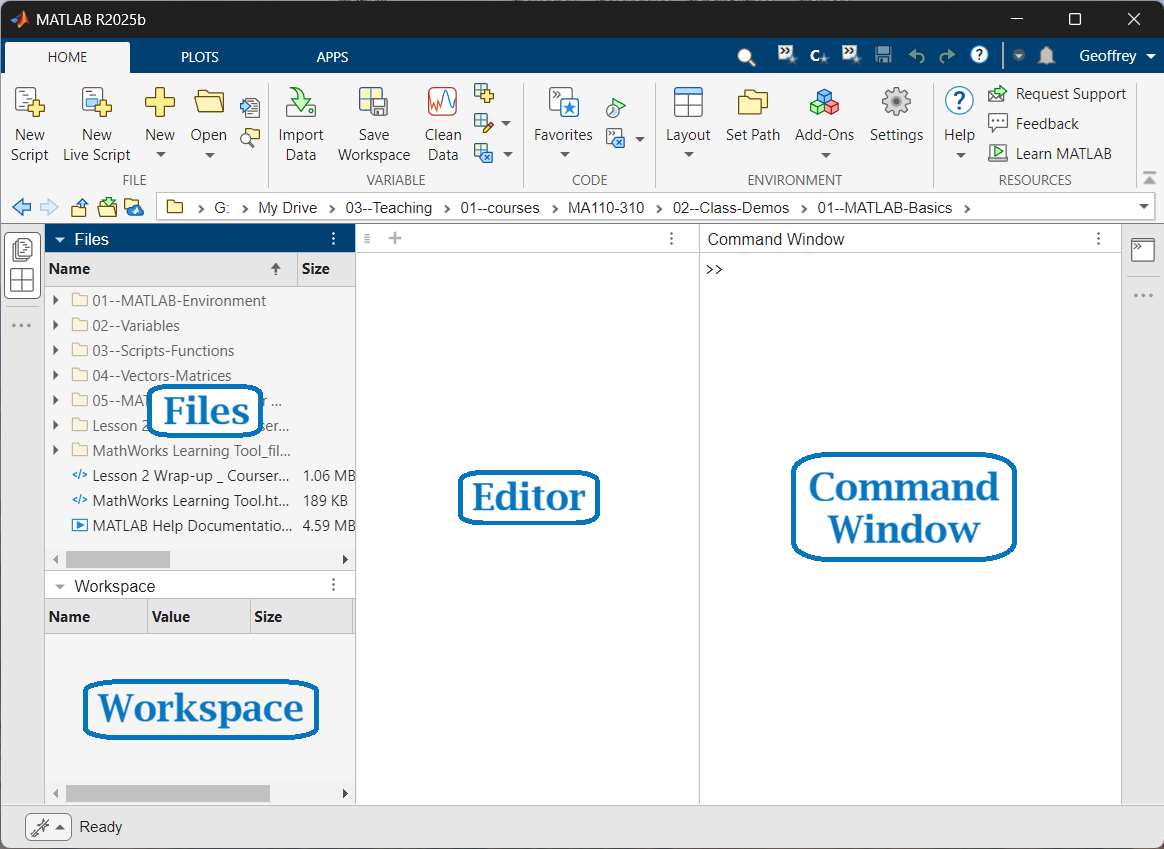1164x849 pixels.
Task: Click the notifications bell icon
Action: click(1046, 56)
